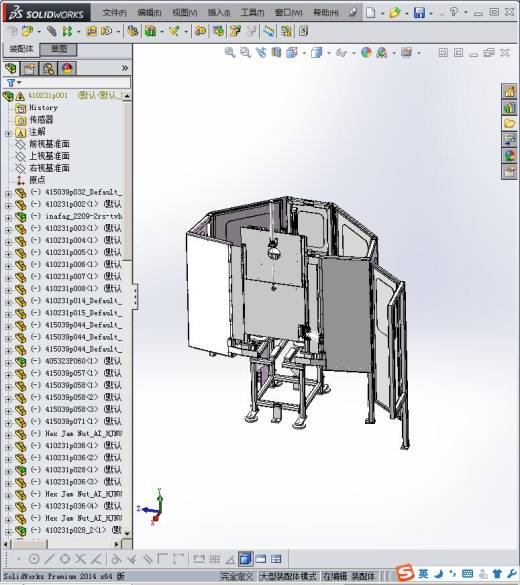
Task: Click the Sogou S input method icon
Action: pyautogui.click(x=405, y=573)
